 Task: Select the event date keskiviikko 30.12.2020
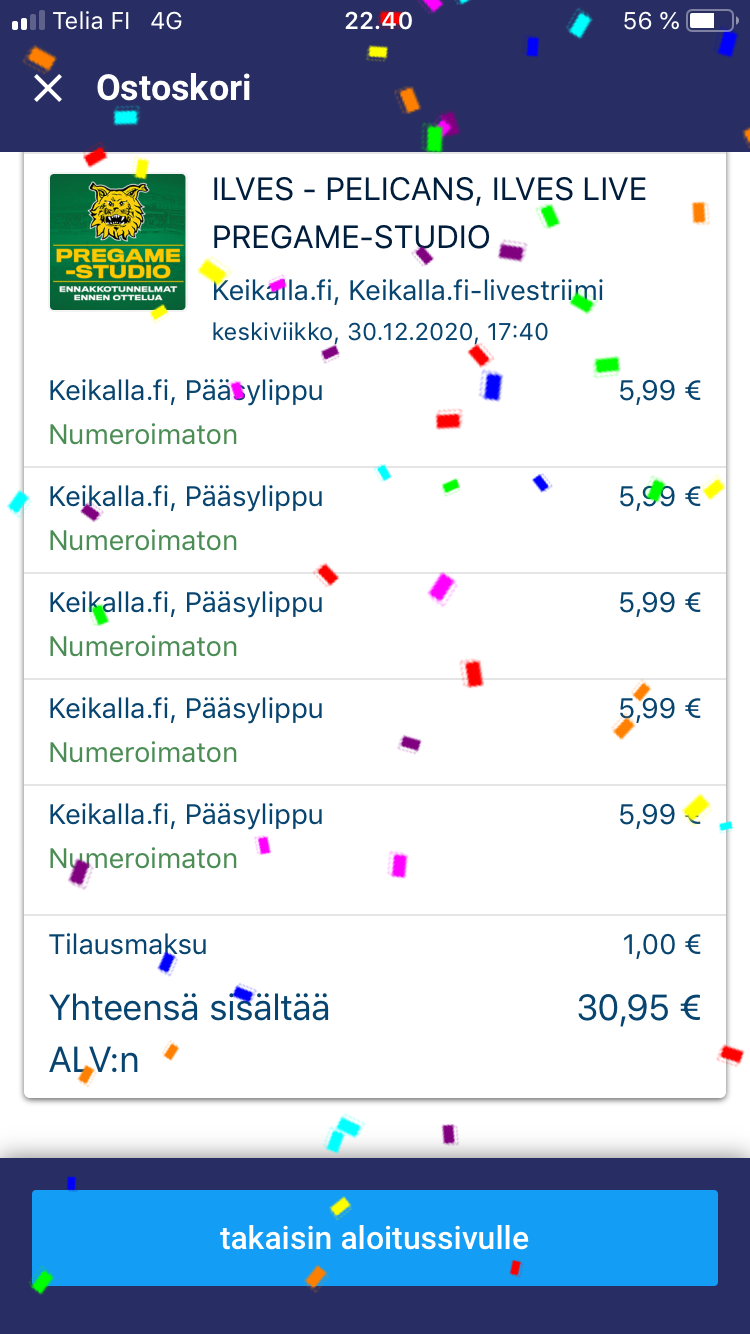click(380, 331)
